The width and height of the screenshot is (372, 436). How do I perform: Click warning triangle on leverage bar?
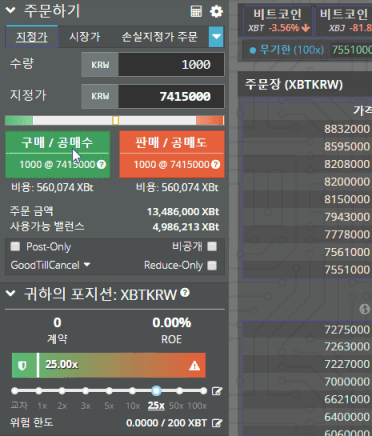pyautogui.click(x=194, y=366)
